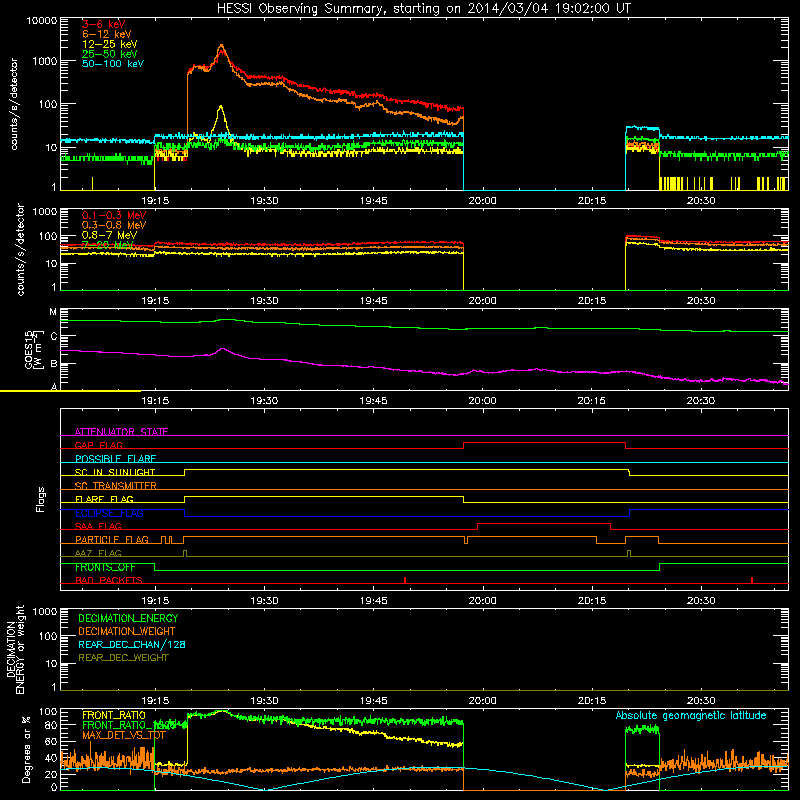Click the yellow 12-25 keV peak

(x=220, y=108)
